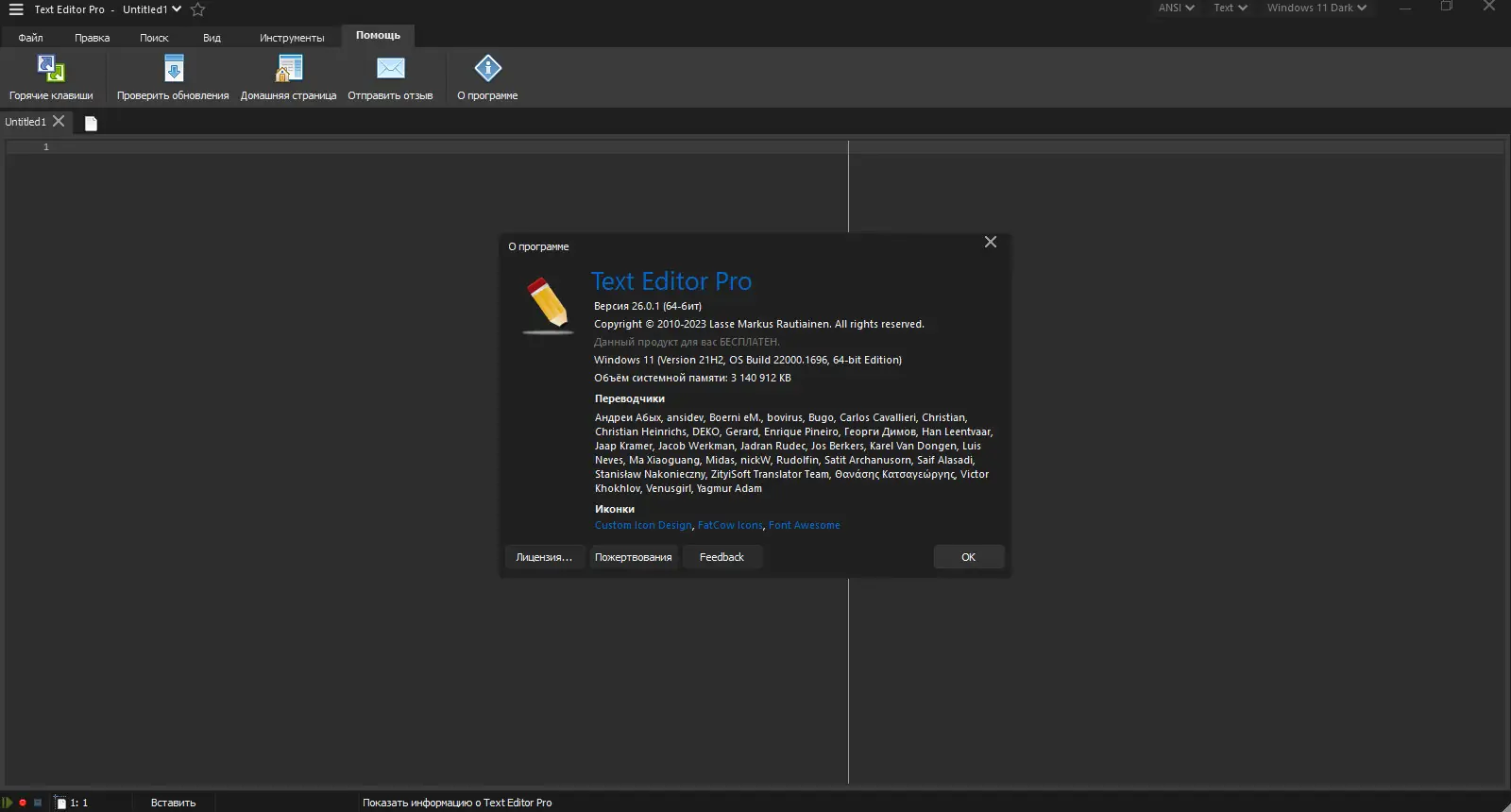
Task: Open Домашняя страница home page icon
Action: 289,68
